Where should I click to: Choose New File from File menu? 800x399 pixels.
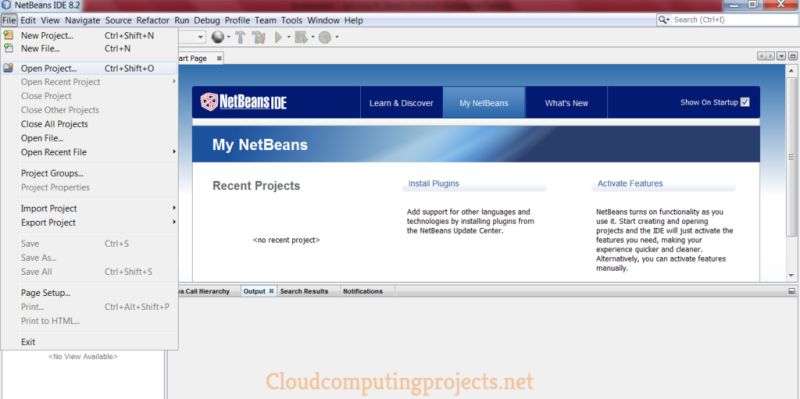89,48
